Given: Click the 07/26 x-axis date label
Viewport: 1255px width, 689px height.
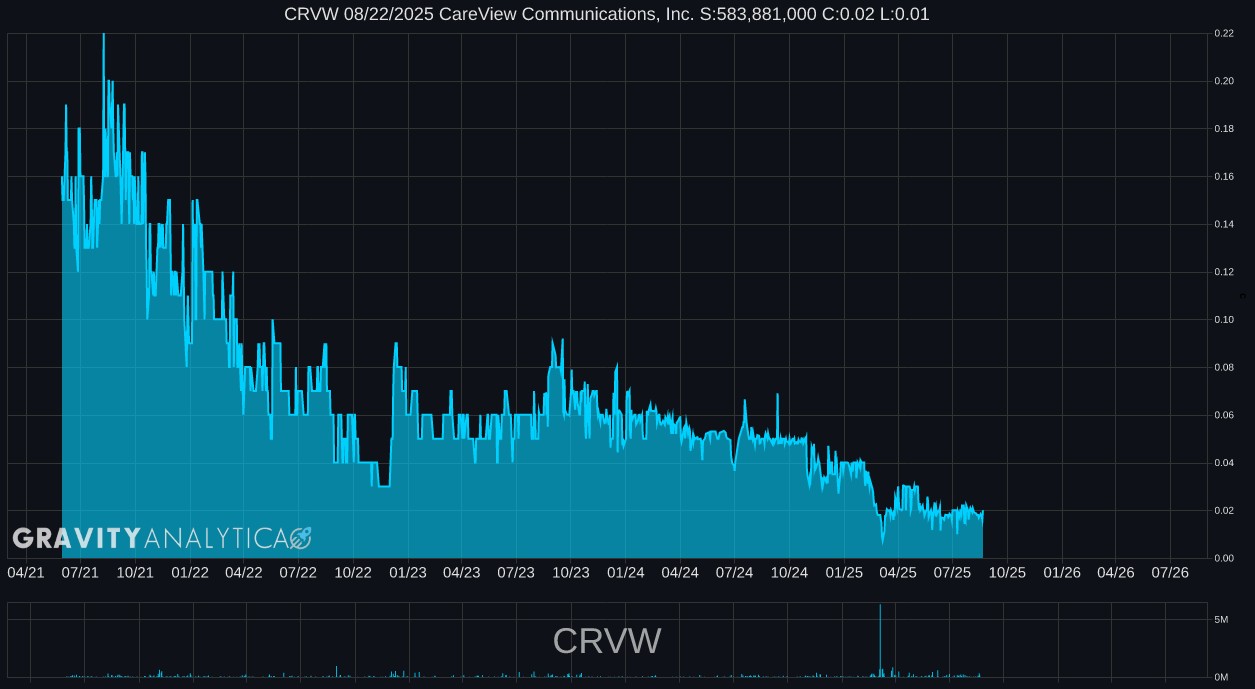Looking at the screenshot, I should click(x=1170, y=573).
